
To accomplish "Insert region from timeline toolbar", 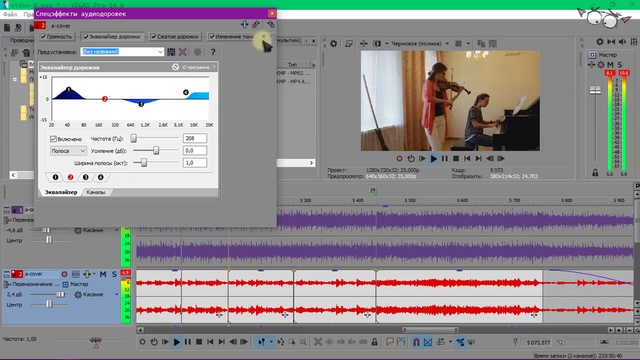I will point(401,342).
